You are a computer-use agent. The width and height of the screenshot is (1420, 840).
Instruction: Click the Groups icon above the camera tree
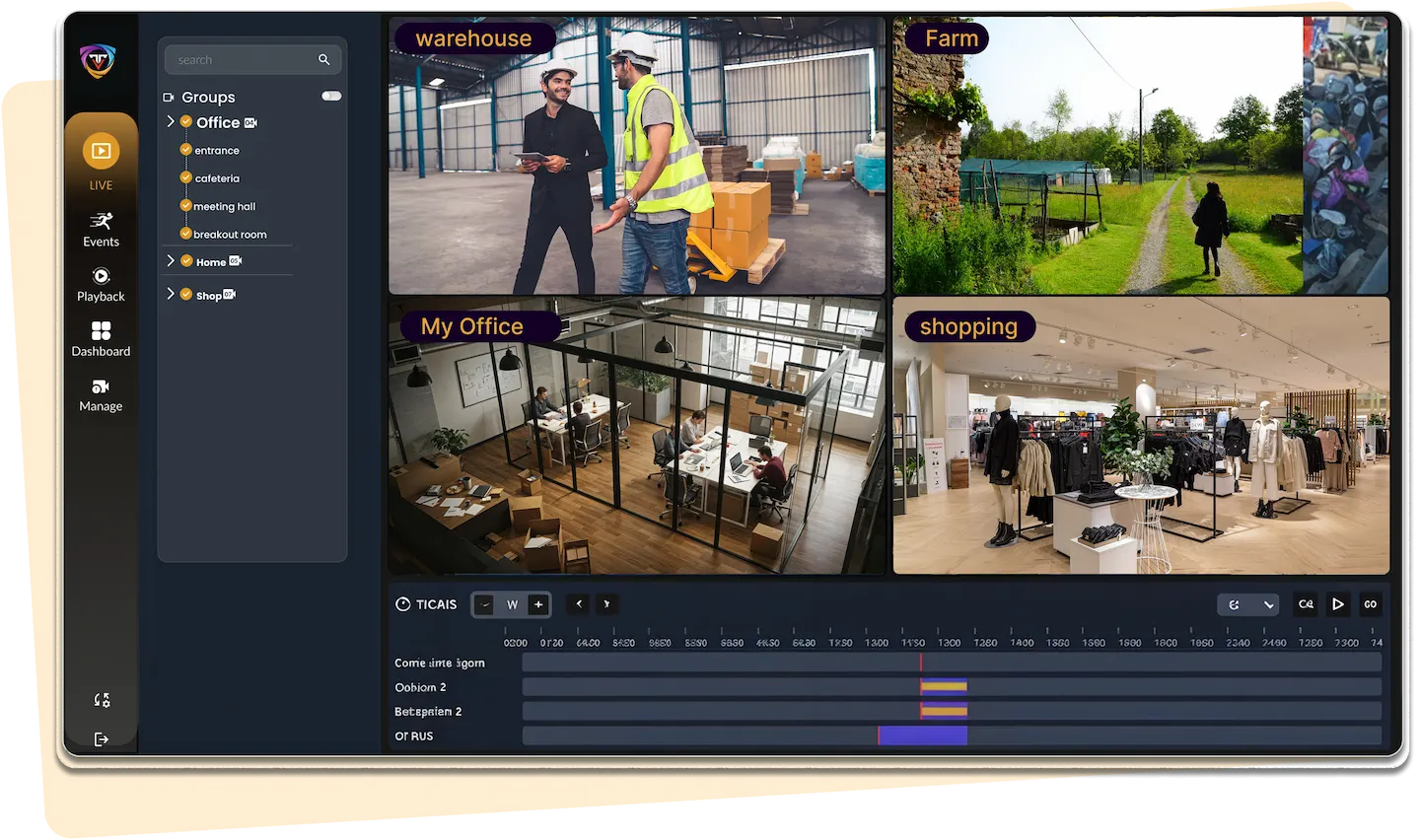point(170,97)
